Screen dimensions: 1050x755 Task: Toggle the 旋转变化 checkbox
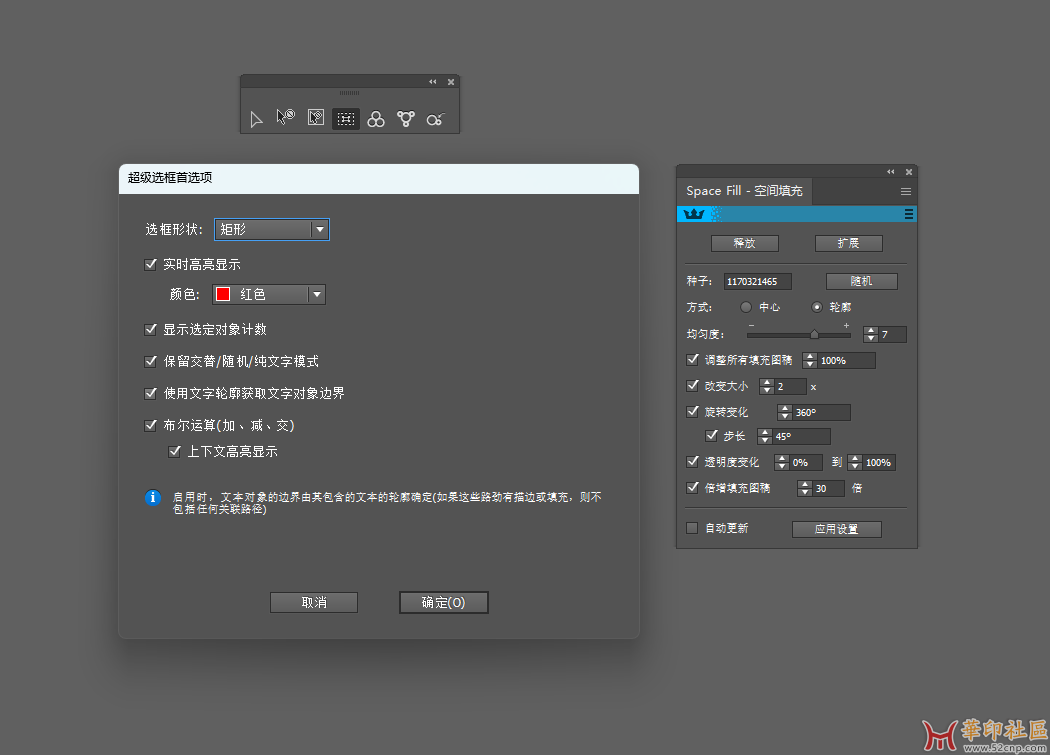point(692,411)
